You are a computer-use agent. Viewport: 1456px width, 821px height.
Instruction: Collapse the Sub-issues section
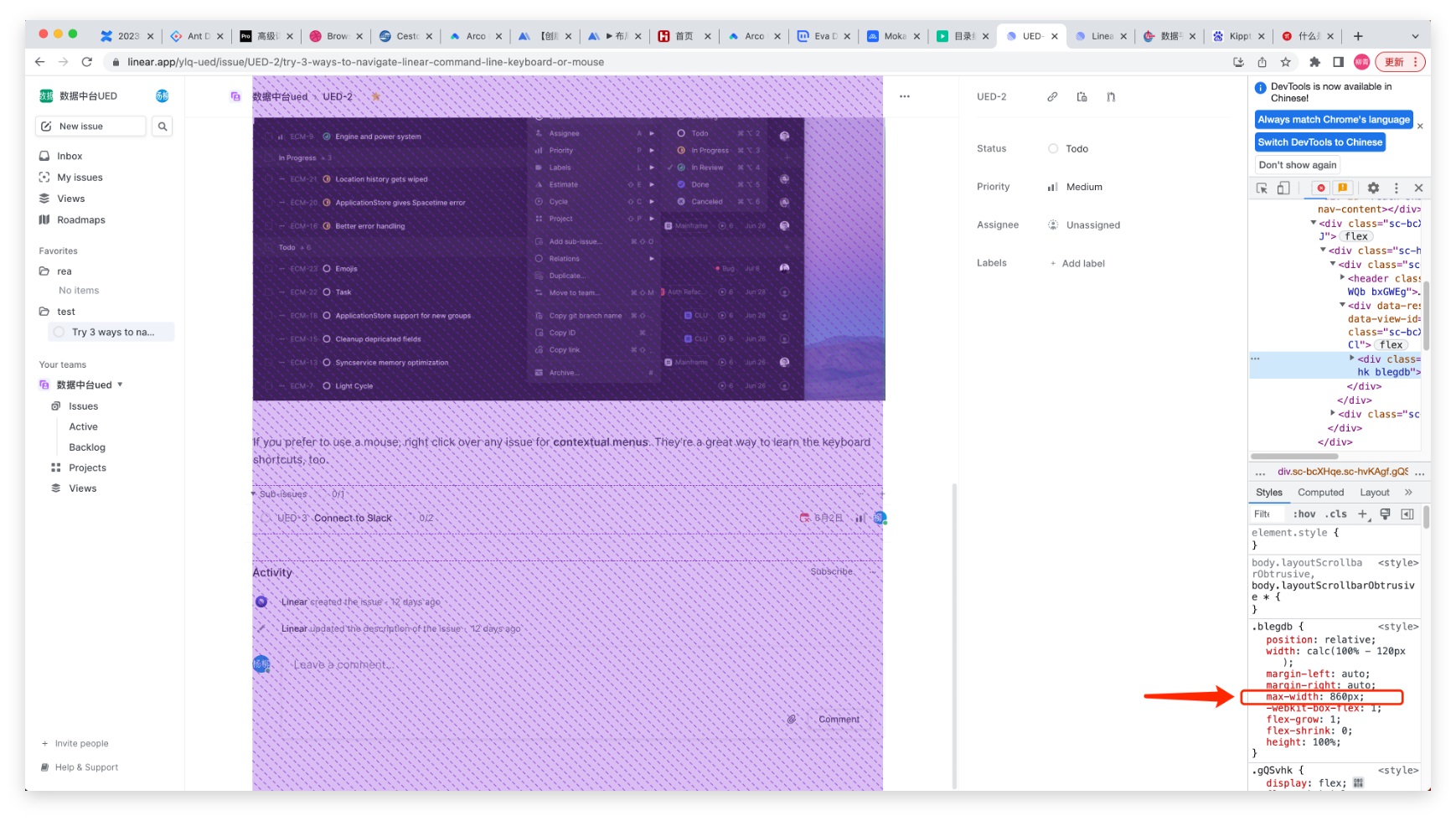pyautogui.click(x=254, y=494)
